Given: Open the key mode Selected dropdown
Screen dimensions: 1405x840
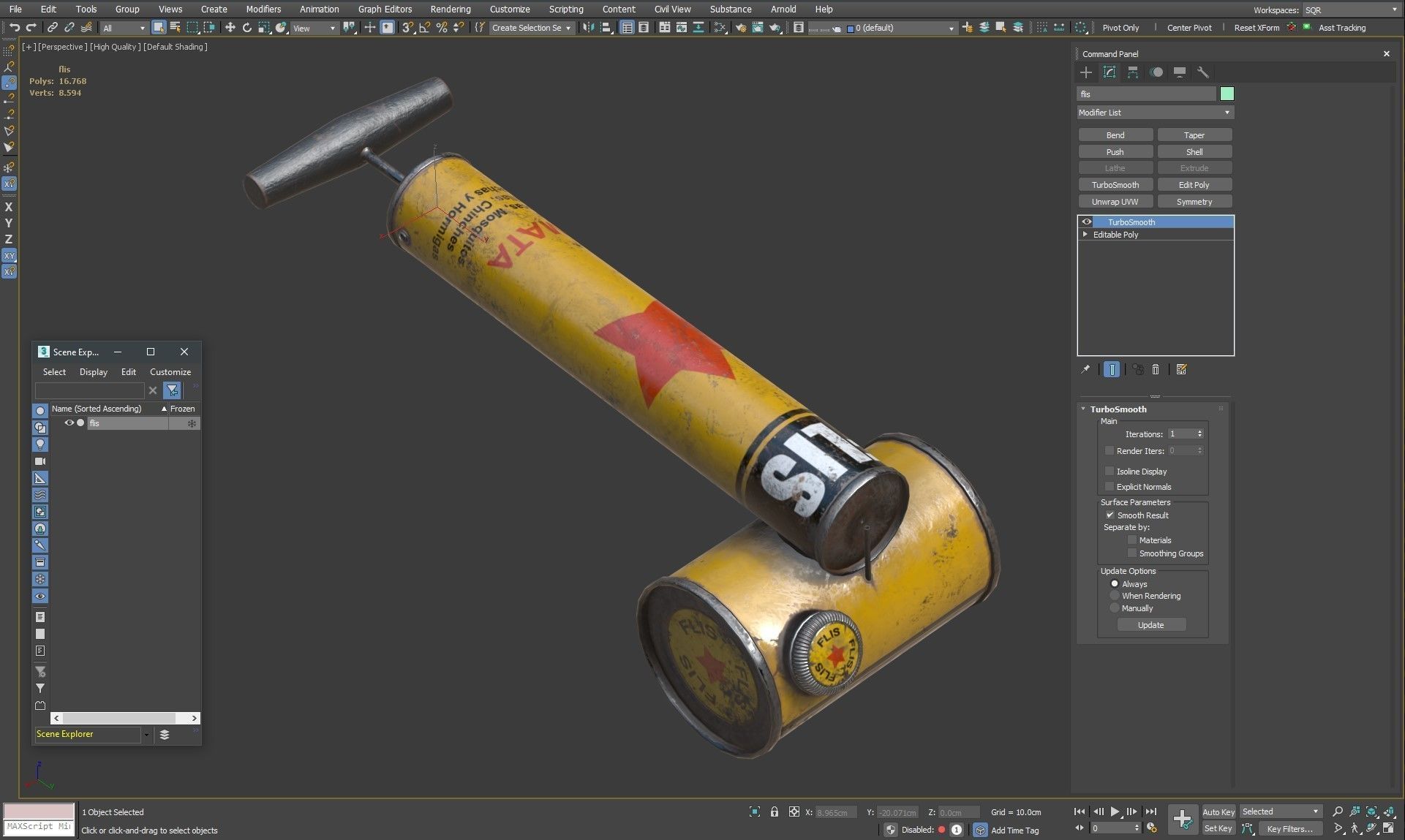Looking at the screenshot, I should click(x=1280, y=811).
